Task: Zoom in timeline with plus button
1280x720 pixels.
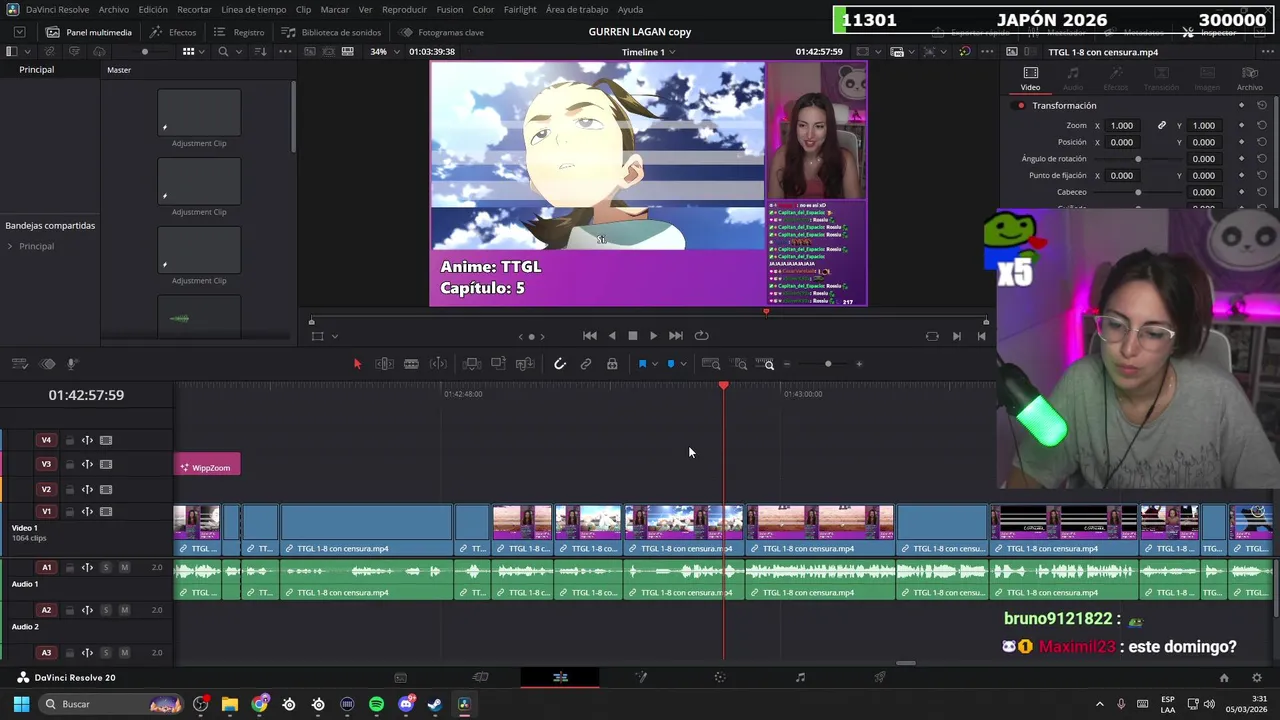Action: [x=859, y=364]
